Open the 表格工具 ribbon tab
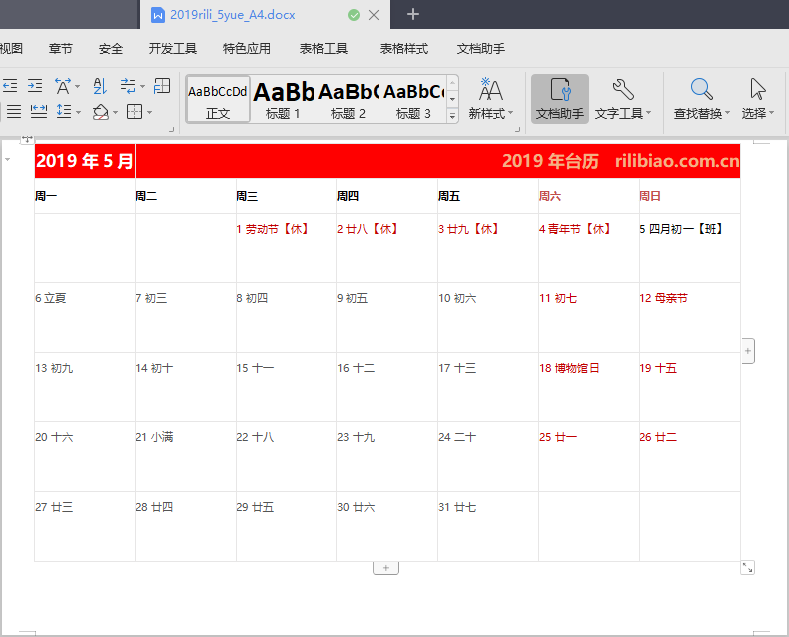Viewport: 789px width, 637px height. (x=324, y=49)
